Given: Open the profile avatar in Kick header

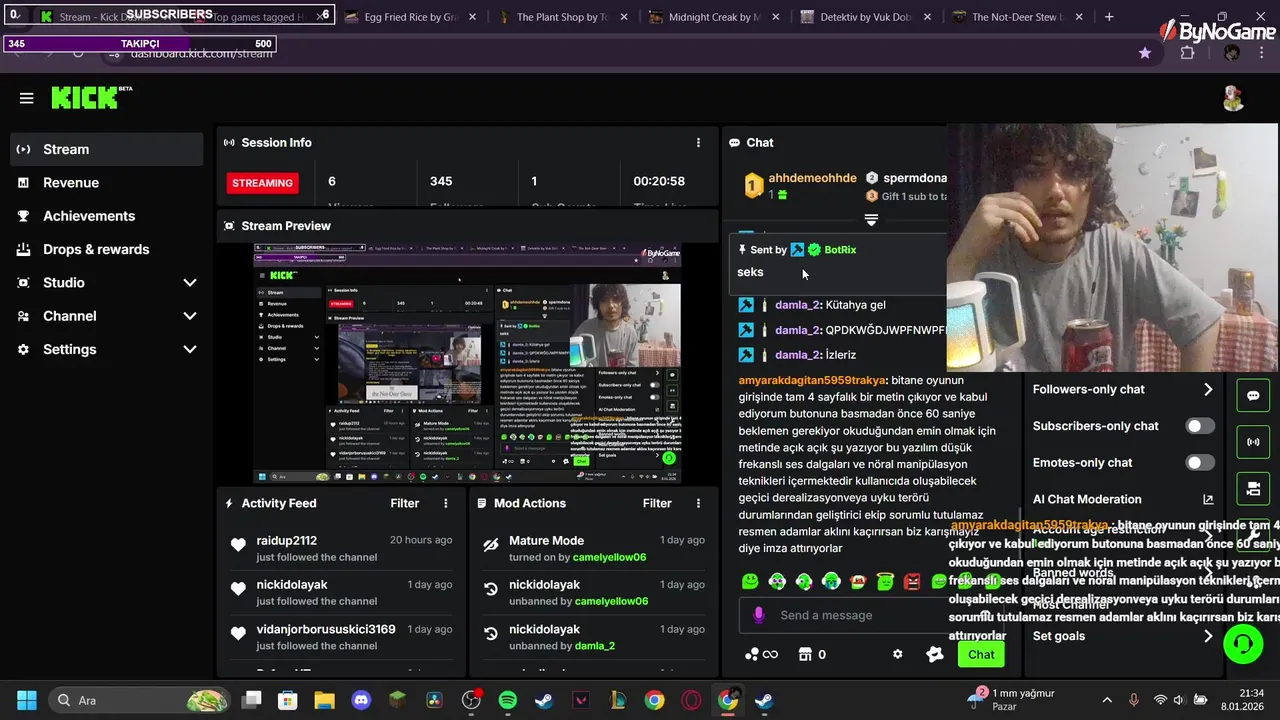Looking at the screenshot, I should pyautogui.click(x=1233, y=98).
